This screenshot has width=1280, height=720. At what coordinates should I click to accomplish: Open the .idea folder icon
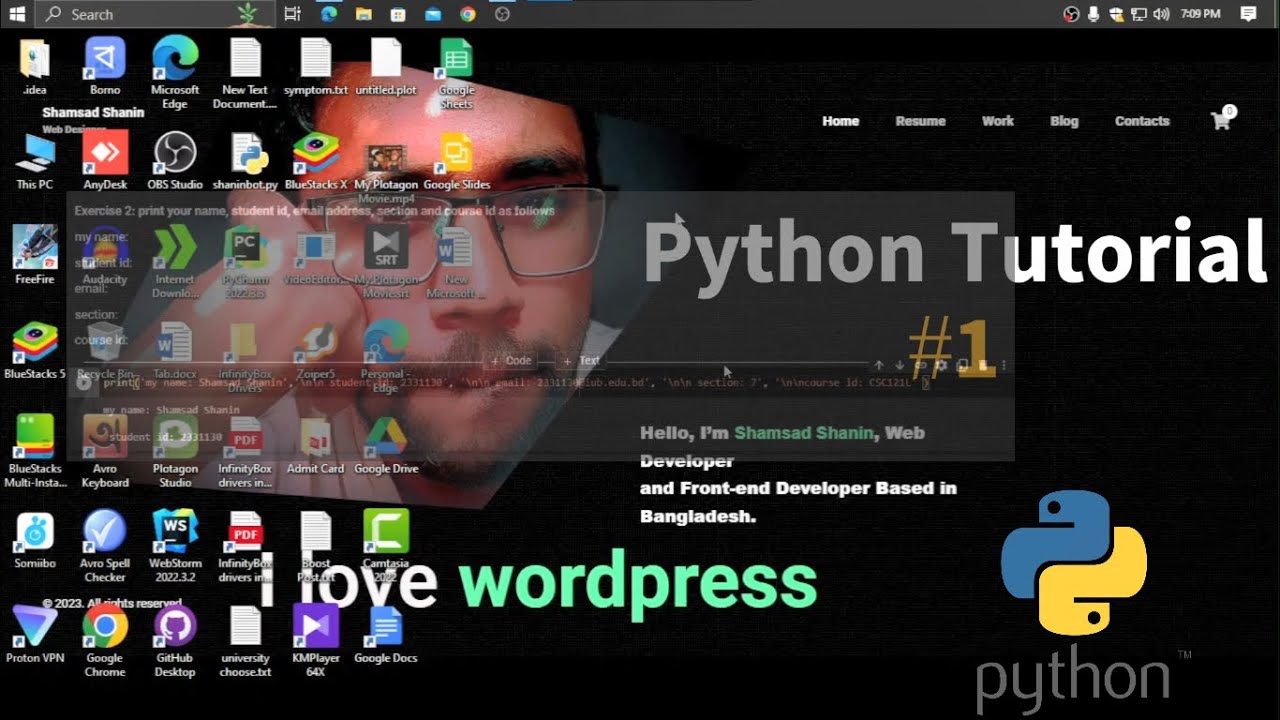click(x=35, y=66)
